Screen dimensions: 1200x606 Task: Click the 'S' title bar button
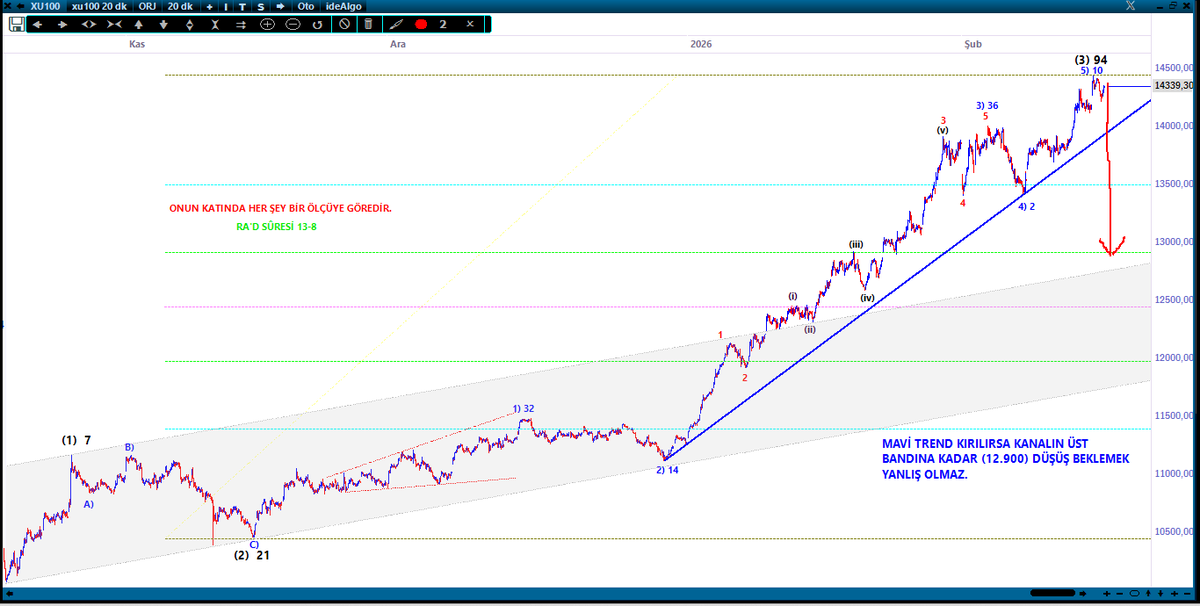click(261, 7)
